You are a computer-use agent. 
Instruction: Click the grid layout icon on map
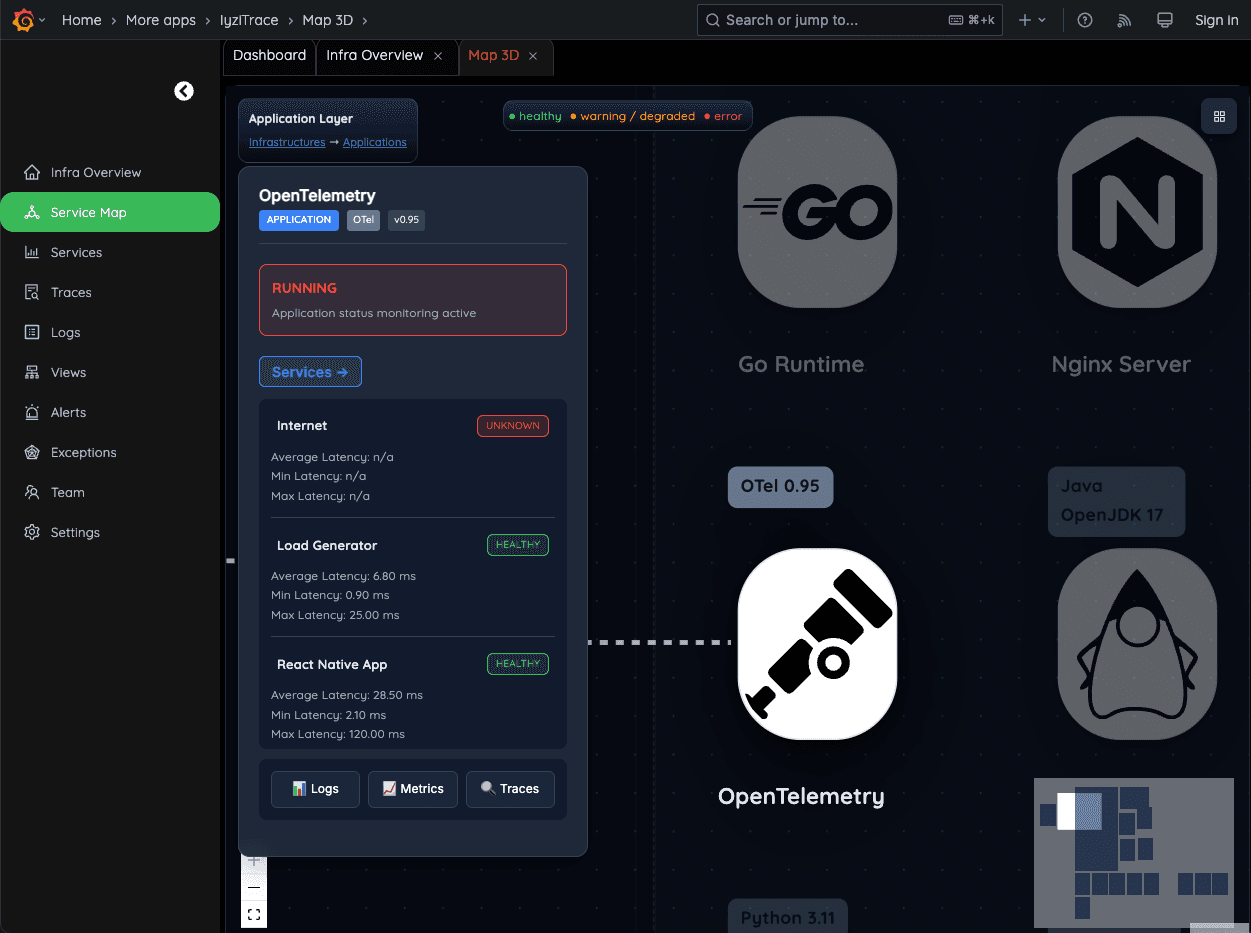point(1219,116)
